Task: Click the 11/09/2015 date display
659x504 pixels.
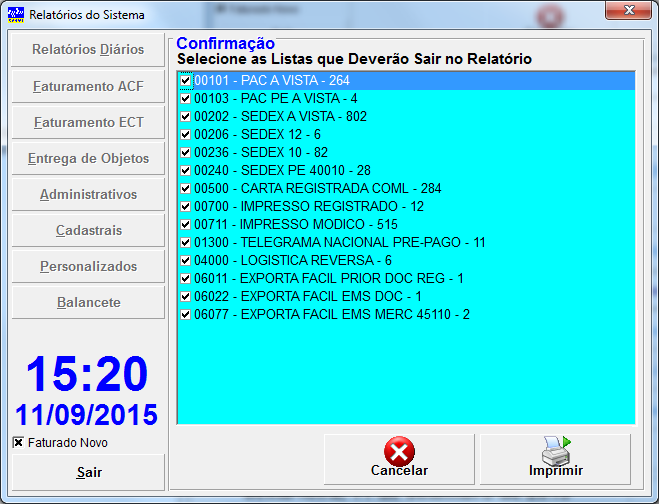Action: tap(87, 415)
